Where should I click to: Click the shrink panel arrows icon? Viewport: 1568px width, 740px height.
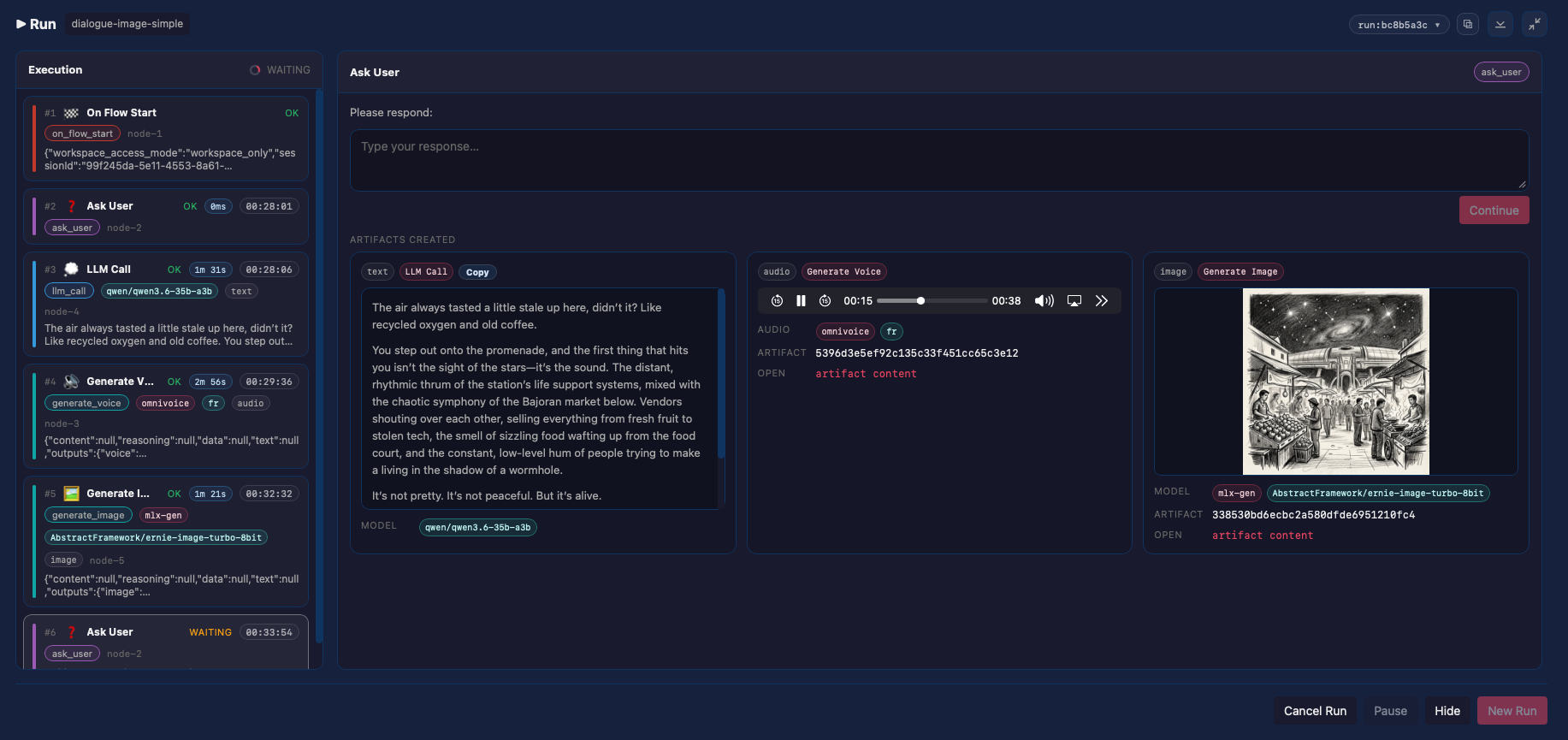click(1535, 24)
